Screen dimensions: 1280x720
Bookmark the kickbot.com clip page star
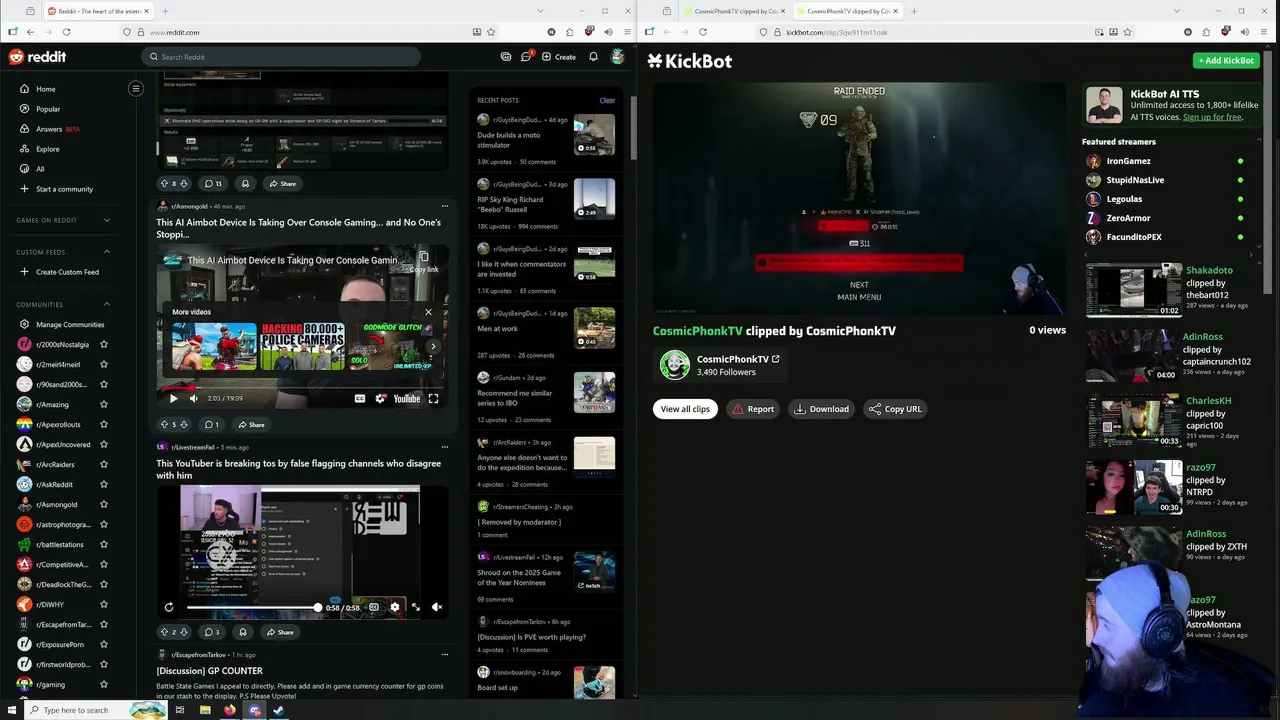[1128, 32]
